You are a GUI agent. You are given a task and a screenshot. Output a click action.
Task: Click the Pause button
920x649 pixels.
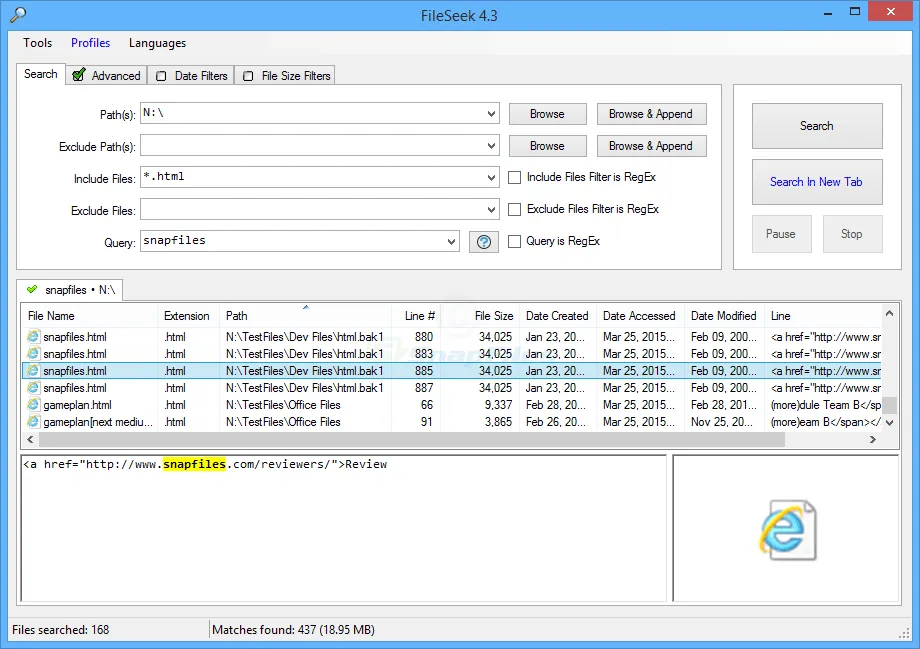point(782,234)
